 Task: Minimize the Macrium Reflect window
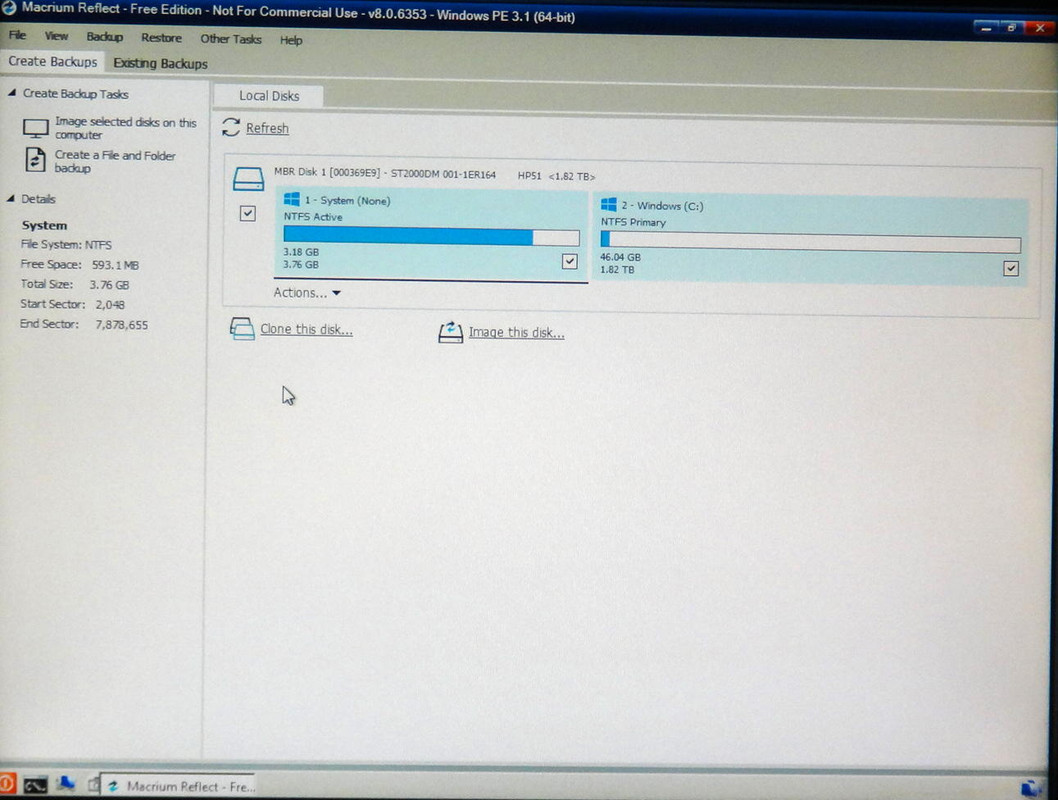[986, 28]
